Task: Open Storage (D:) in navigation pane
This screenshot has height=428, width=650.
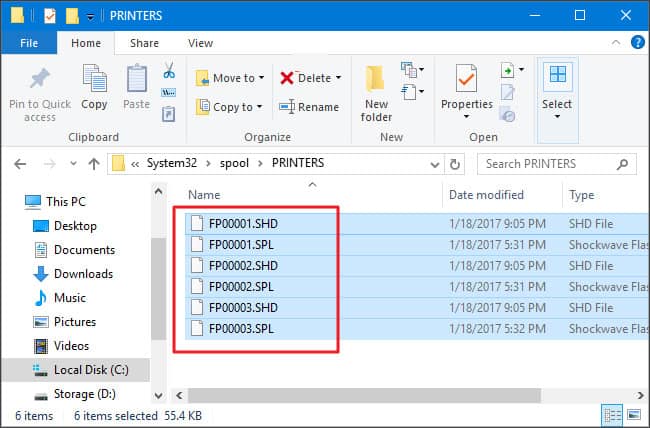Action: click(x=75, y=394)
